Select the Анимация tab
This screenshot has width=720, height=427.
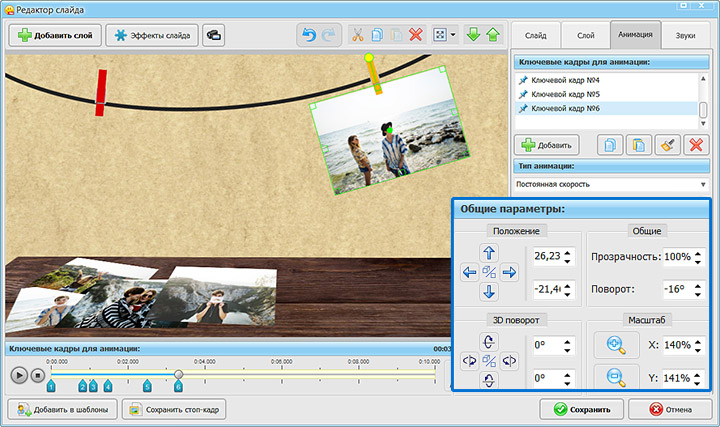click(x=636, y=34)
